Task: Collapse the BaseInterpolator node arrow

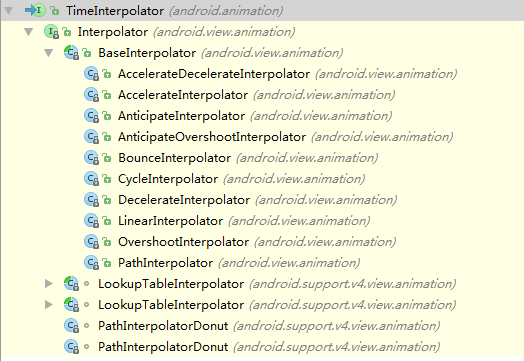Action: click(49, 53)
